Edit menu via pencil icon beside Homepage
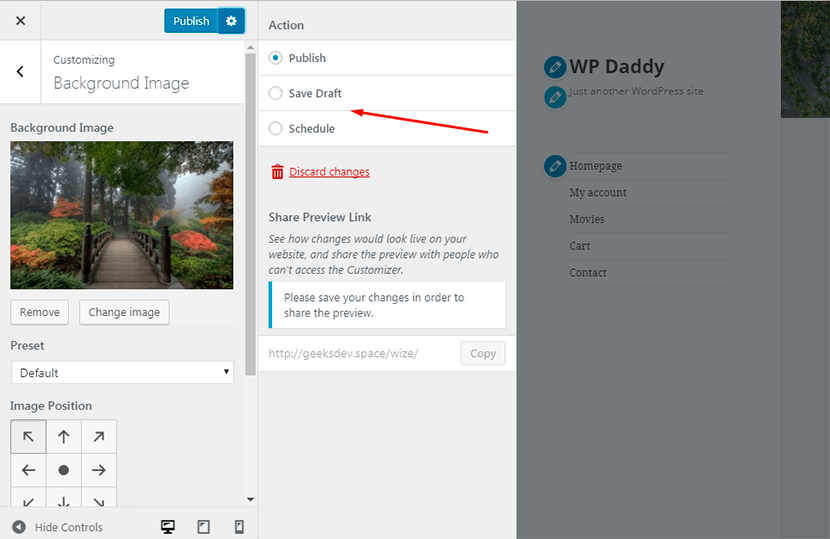 click(x=555, y=166)
